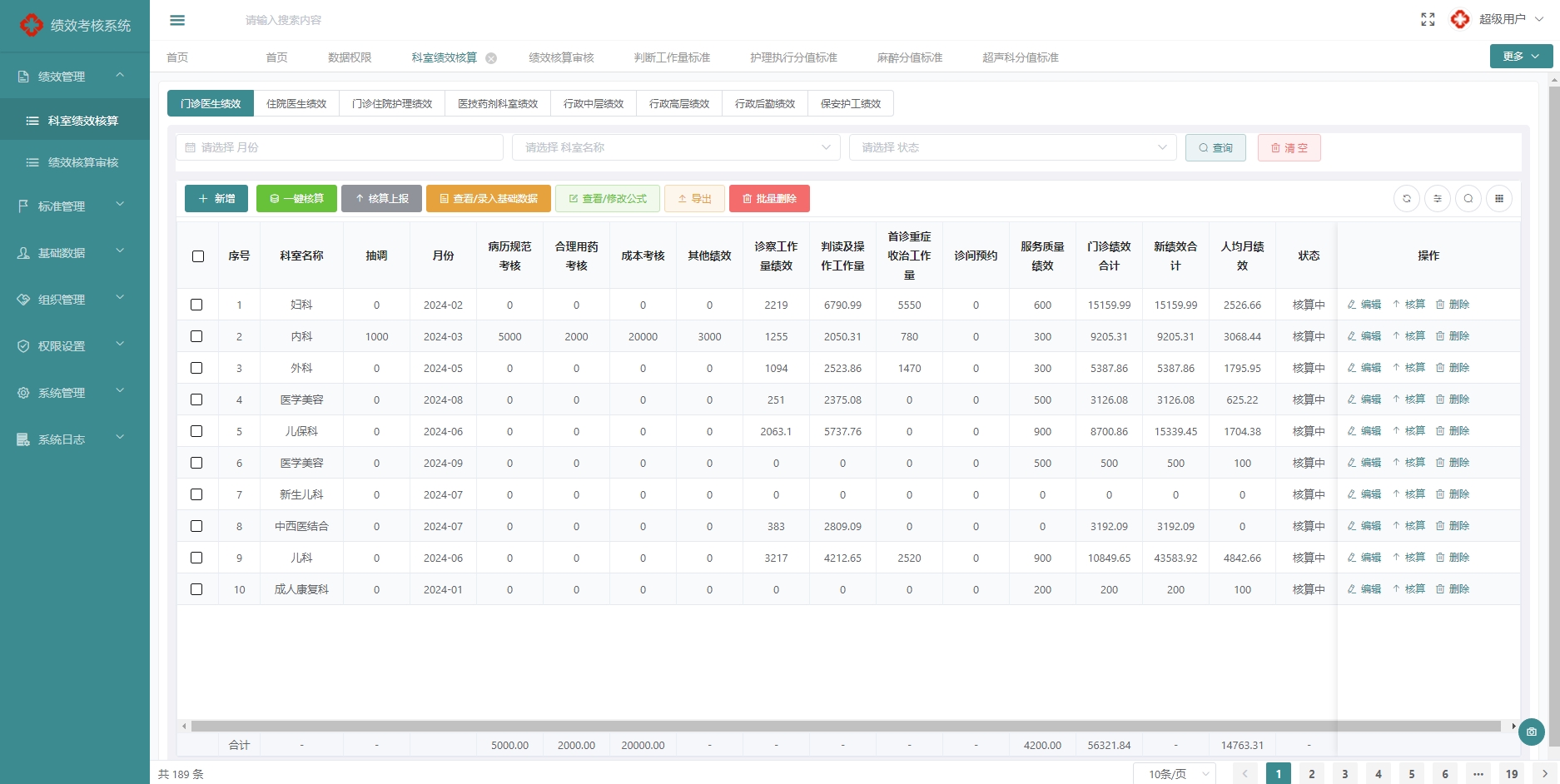
Task: Check the row checkbox for 中西医结合
Action: [x=196, y=526]
